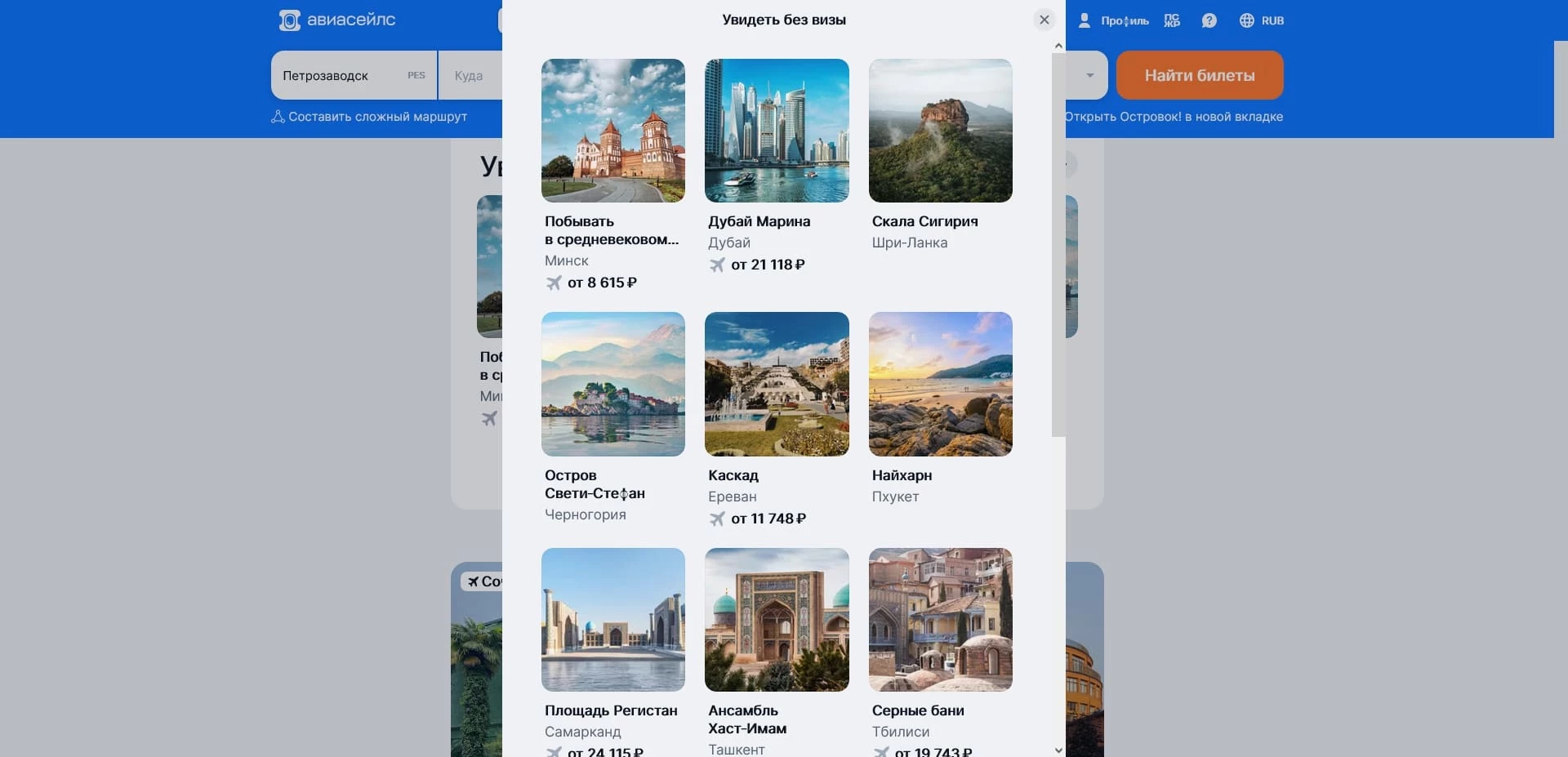1568x757 pixels.
Task: Choose the Серные бани Tbilisi image
Action: click(x=940, y=620)
